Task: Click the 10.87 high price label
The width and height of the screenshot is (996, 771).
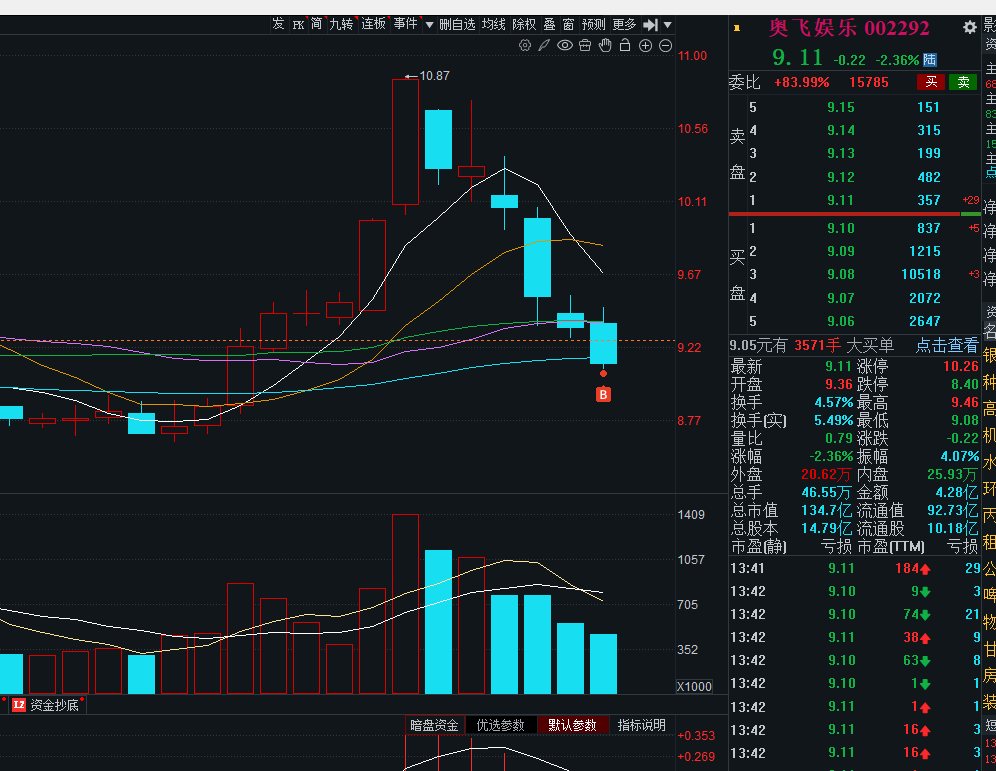Action: click(x=434, y=76)
